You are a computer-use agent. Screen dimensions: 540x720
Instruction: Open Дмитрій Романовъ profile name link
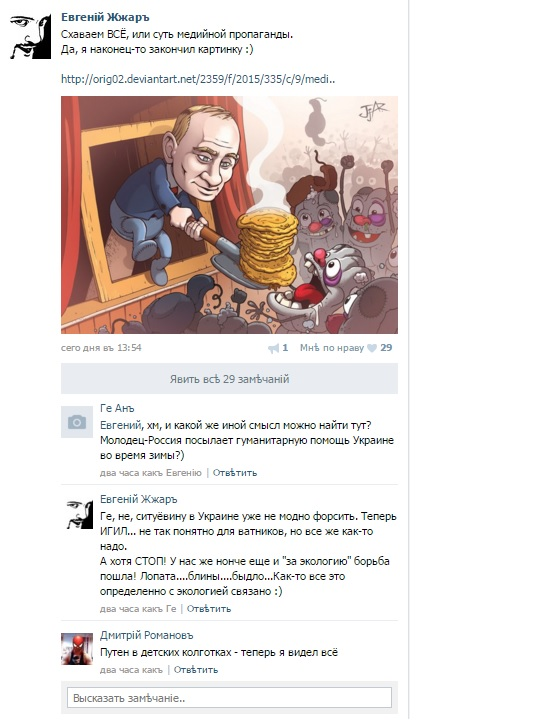point(146,635)
